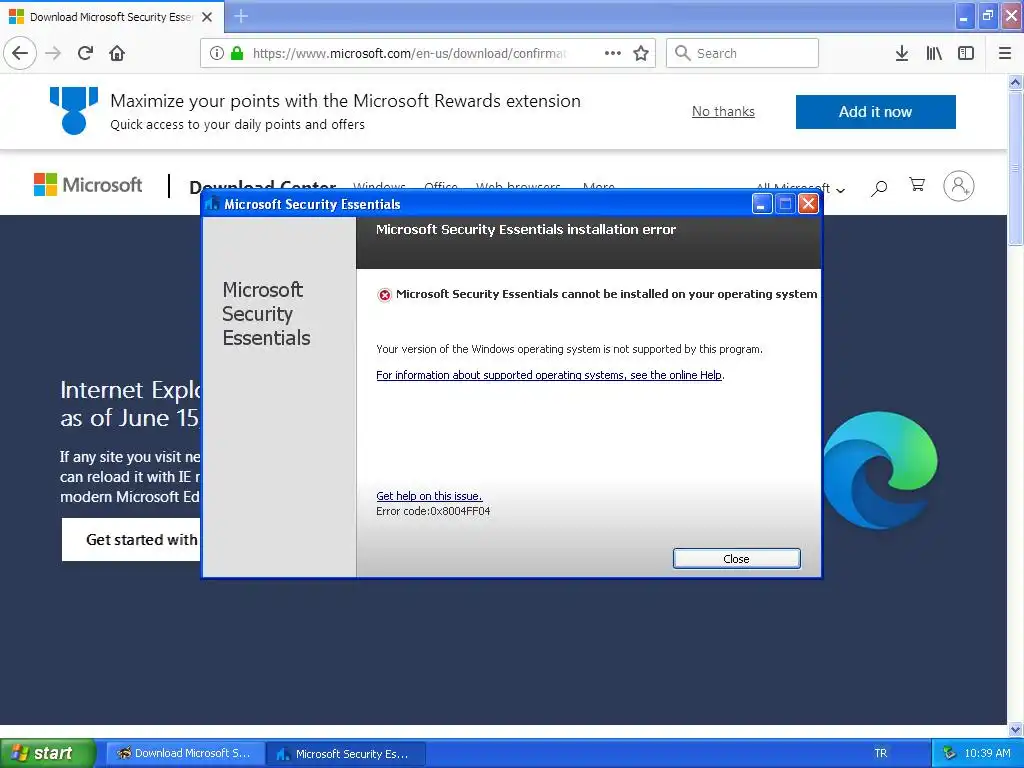The width and height of the screenshot is (1024, 768).
Task: Click the TR language indicator
Action: (880, 753)
